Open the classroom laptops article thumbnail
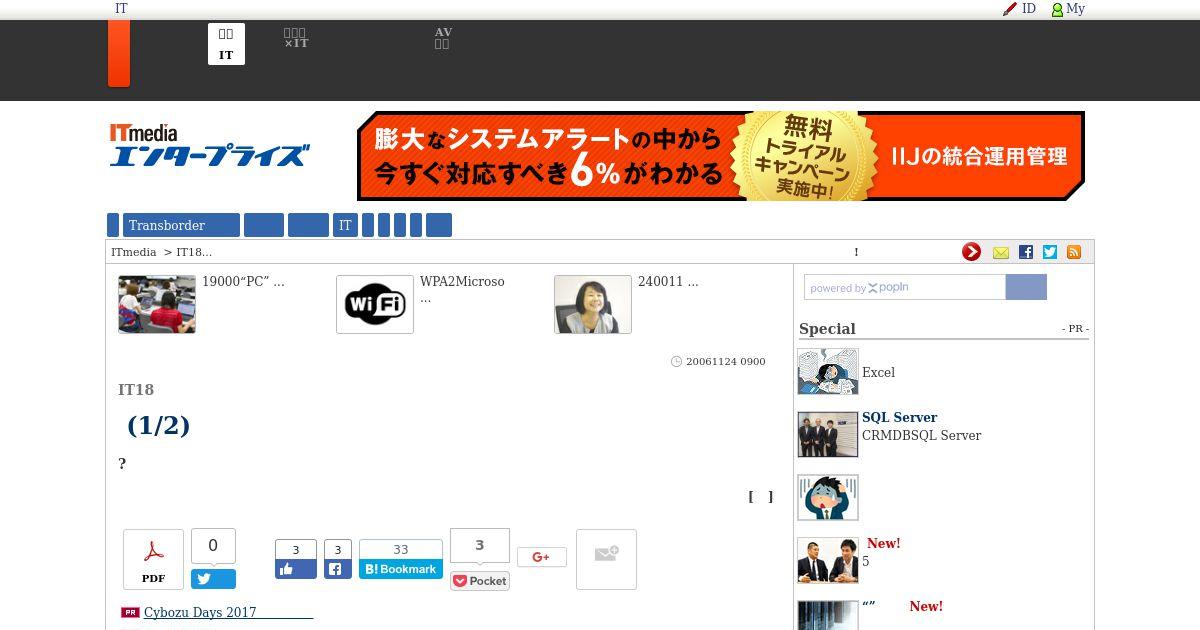This screenshot has height=630, width=1200. click(157, 304)
